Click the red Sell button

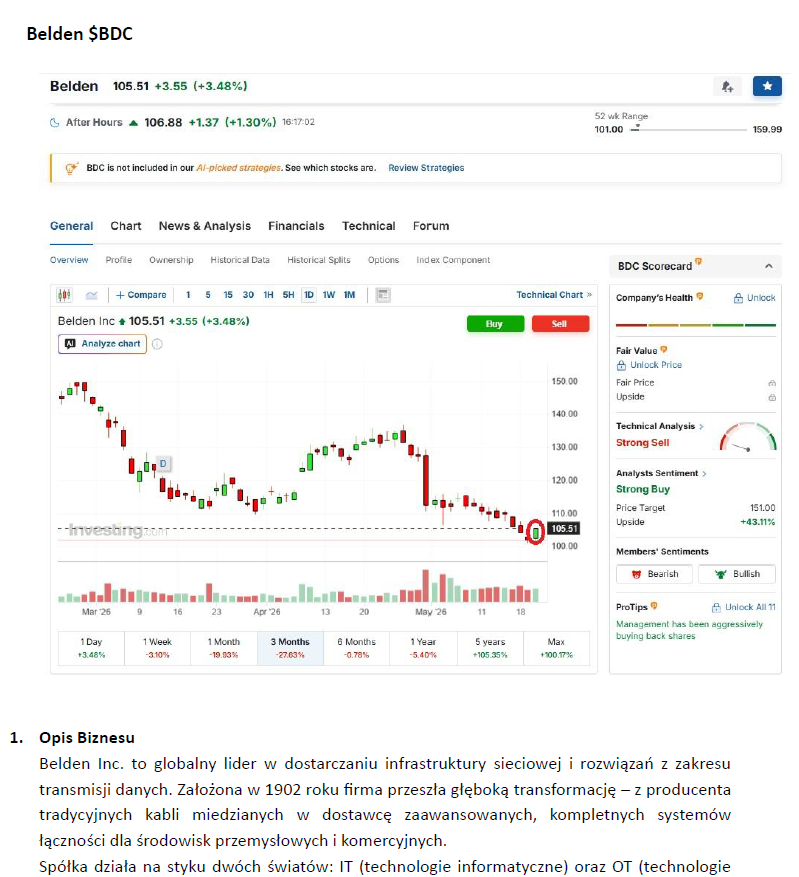pyautogui.click(x=560, y=324)
